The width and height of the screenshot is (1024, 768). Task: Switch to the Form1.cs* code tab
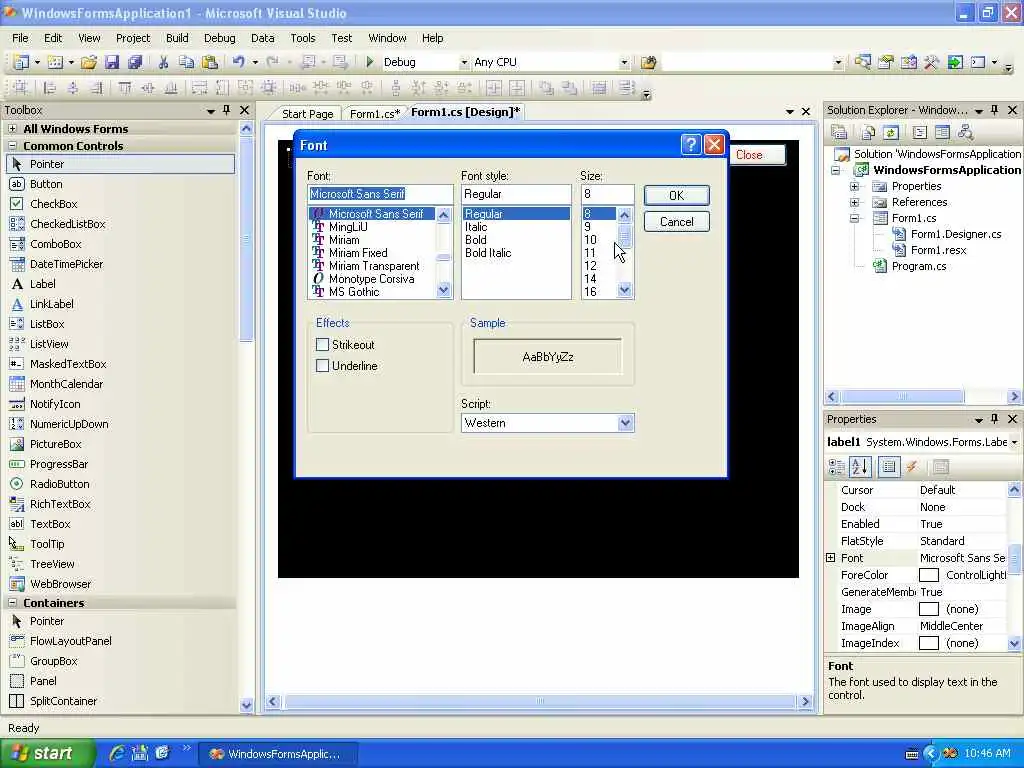[x=375, y=114]
